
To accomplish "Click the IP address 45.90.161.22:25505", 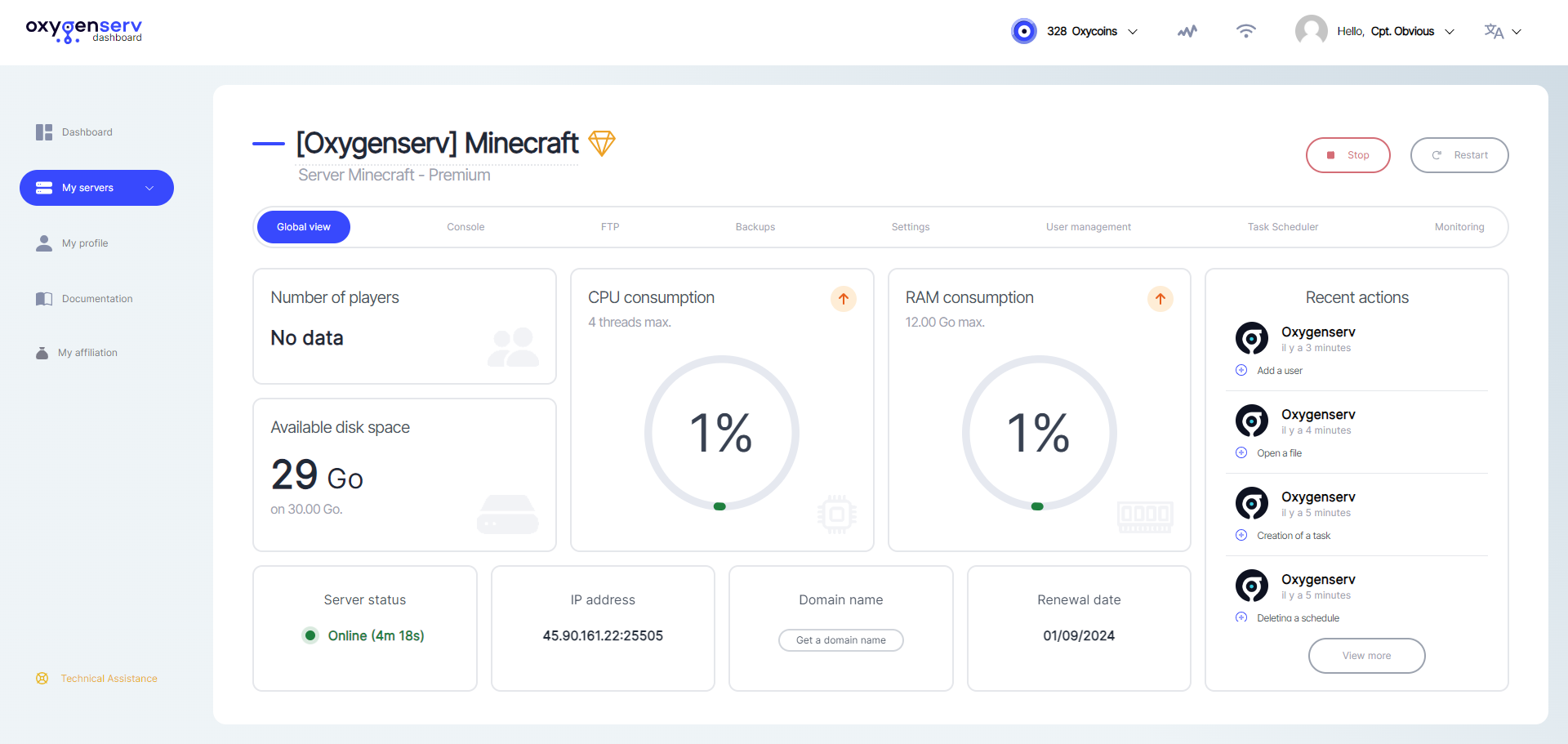I will 603,635.
